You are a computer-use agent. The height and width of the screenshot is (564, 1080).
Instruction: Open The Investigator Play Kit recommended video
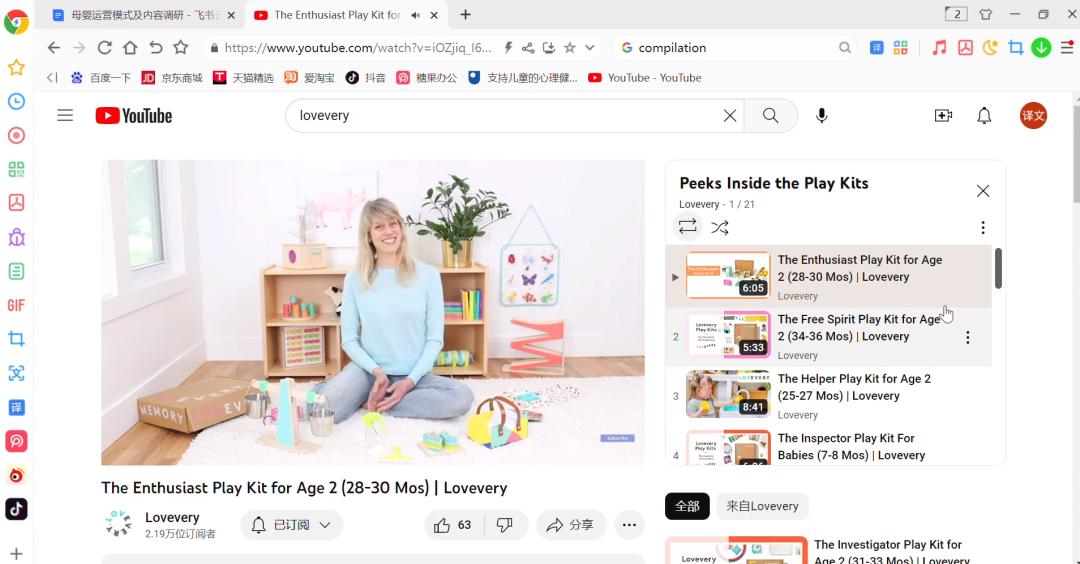pos(835,550)
